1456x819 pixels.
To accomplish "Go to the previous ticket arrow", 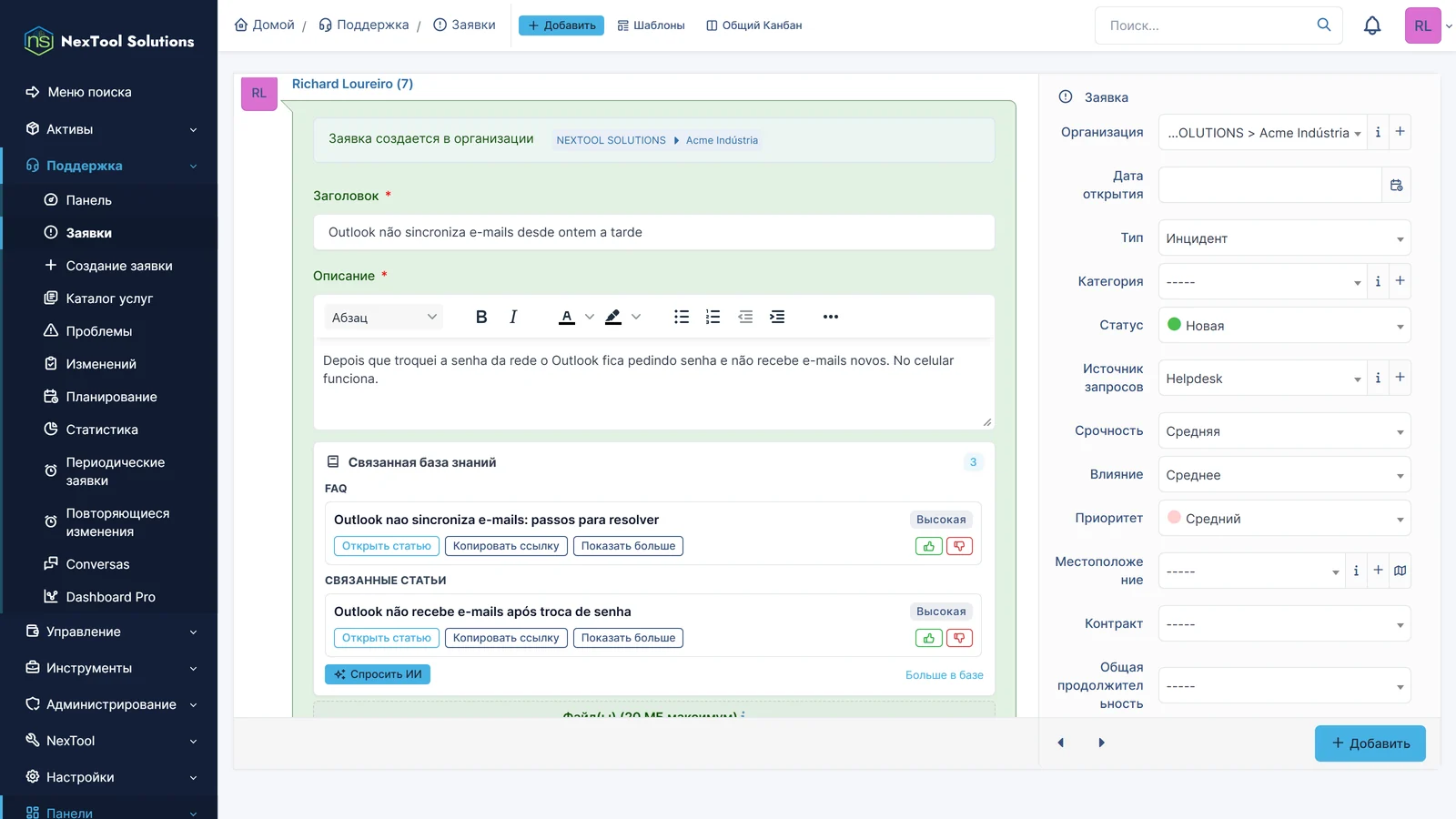I will (x=1061, y=743).
